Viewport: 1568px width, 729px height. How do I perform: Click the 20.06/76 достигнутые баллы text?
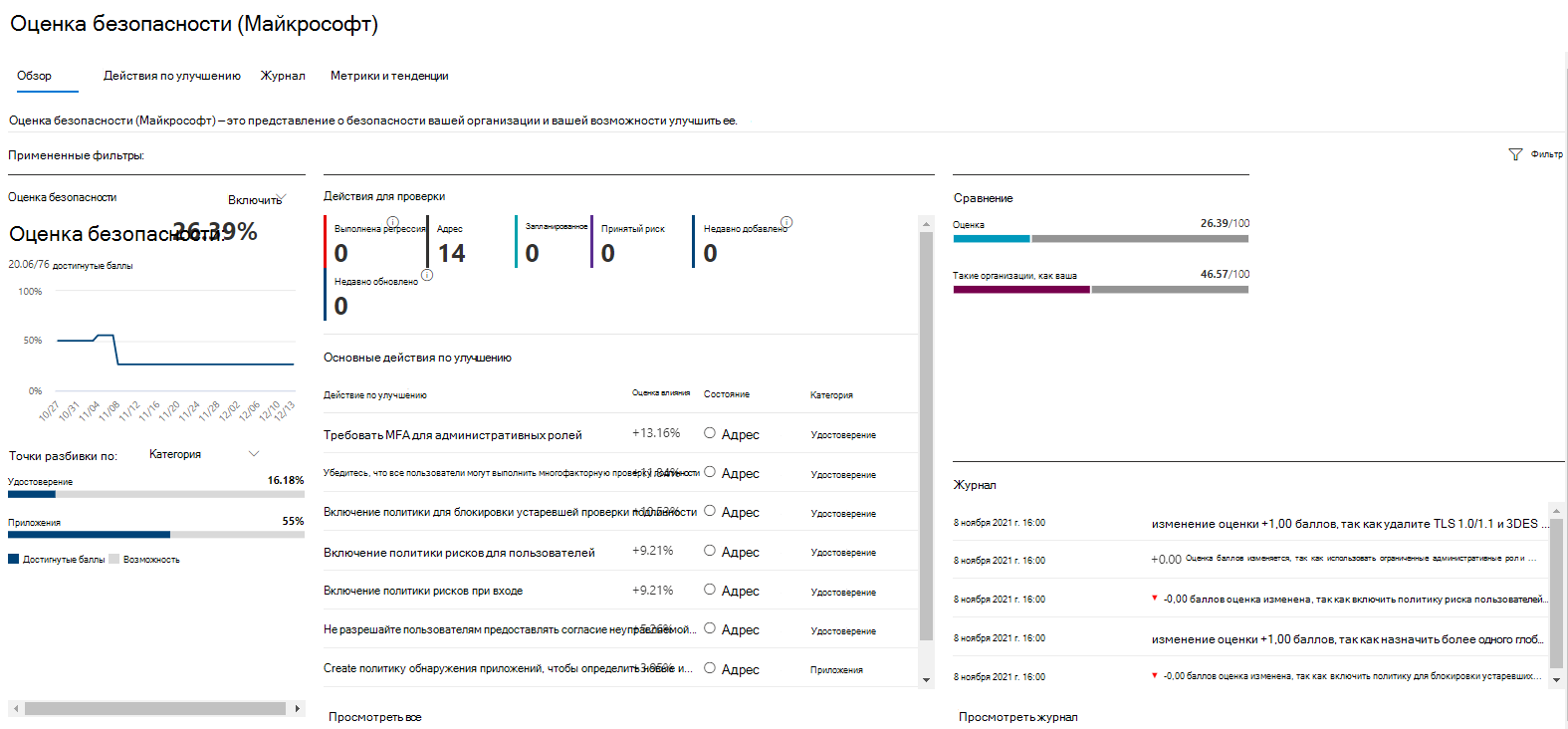click(71, 265)
